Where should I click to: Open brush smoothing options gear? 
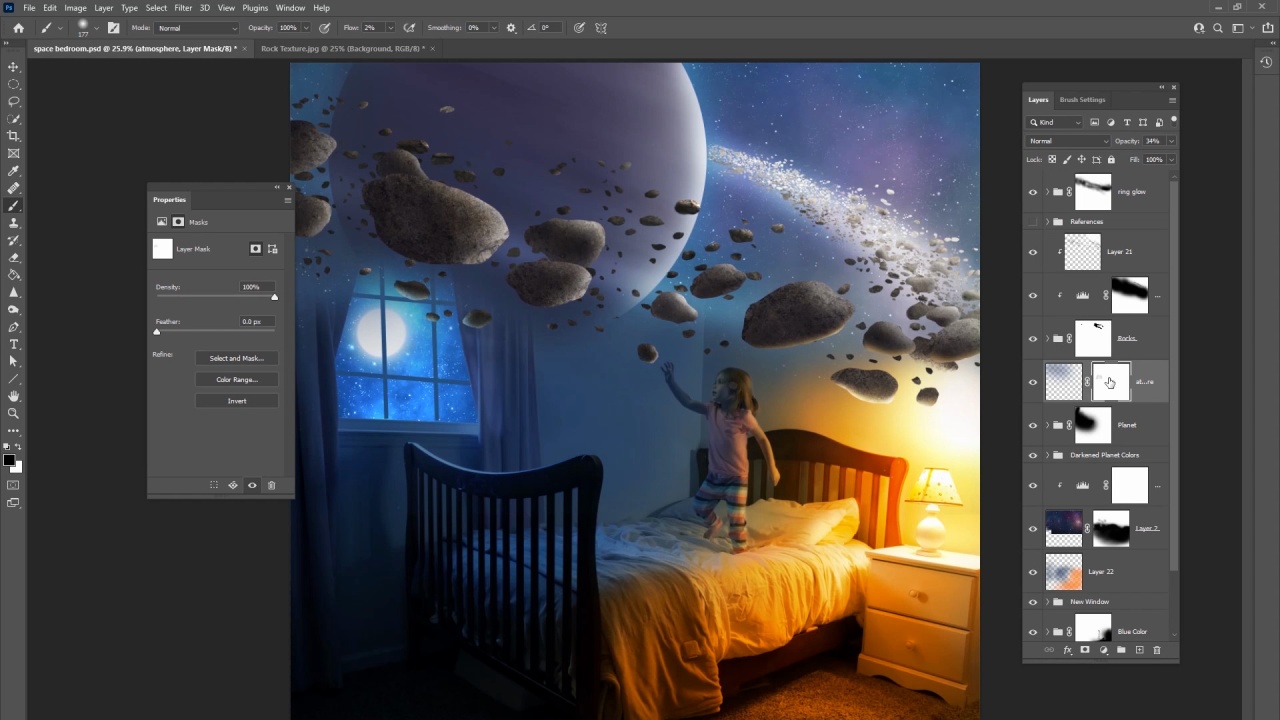pyautogui.click(x=511, y=28)
